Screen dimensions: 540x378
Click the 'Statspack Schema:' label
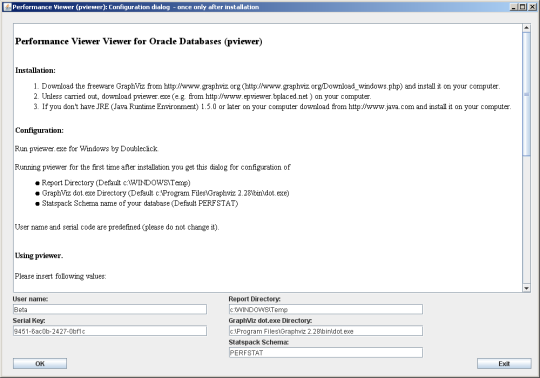click(x=259, y=342)
